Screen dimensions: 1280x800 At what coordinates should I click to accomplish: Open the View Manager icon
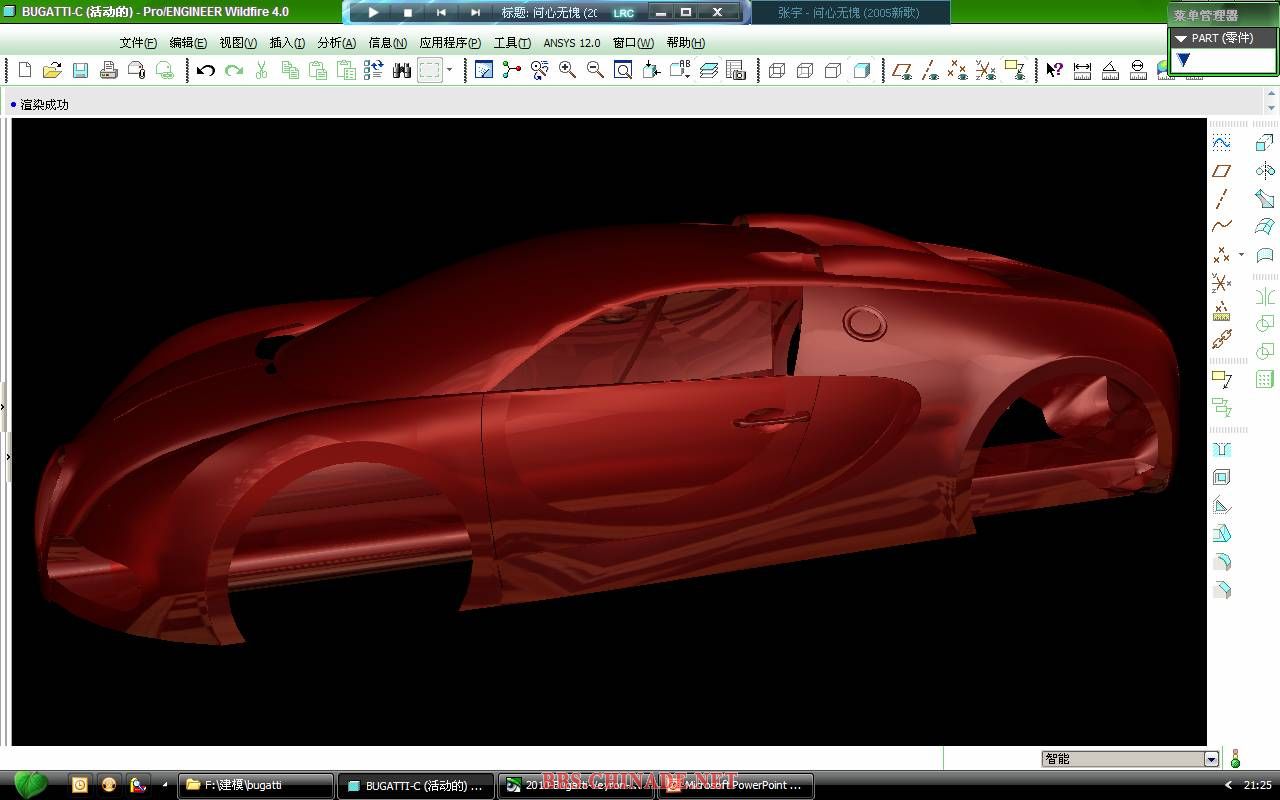tap(736, 70)
